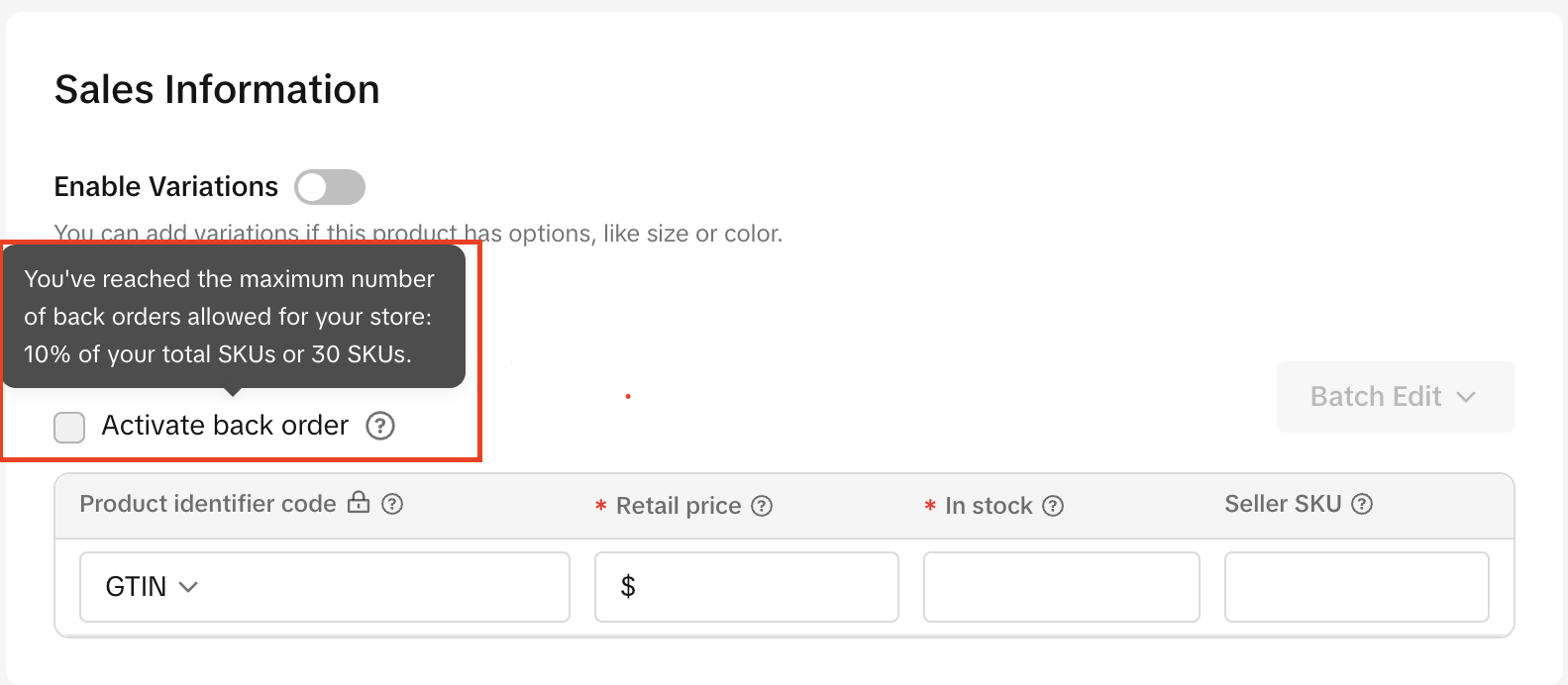
Task: Open the Batch Edit dropdown
Action: point(1395,397)
